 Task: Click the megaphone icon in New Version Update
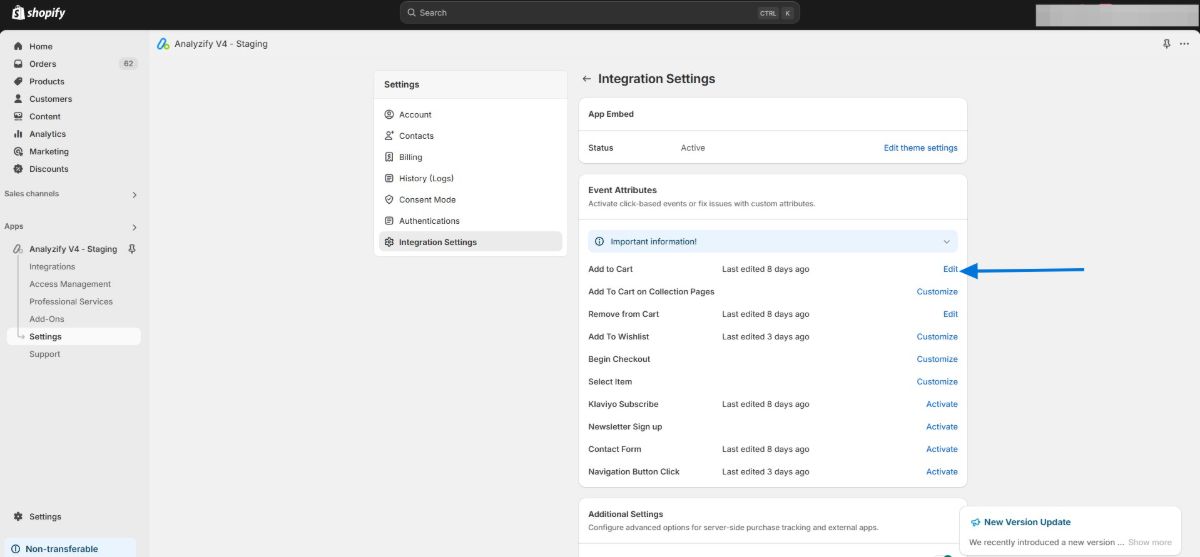pyautogui.click(x=975, y=522)
